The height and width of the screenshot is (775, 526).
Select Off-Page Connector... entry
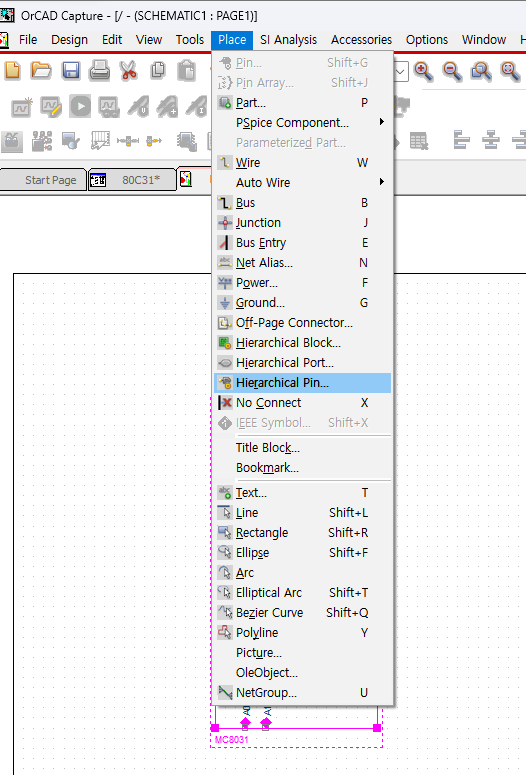pyautogui.click(x=303, y=323)
